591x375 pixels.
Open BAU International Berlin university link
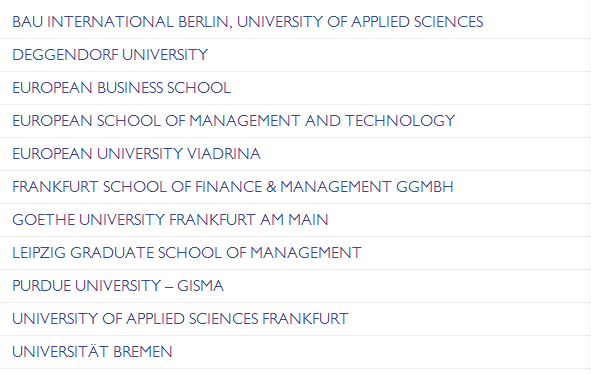(248, 22)
